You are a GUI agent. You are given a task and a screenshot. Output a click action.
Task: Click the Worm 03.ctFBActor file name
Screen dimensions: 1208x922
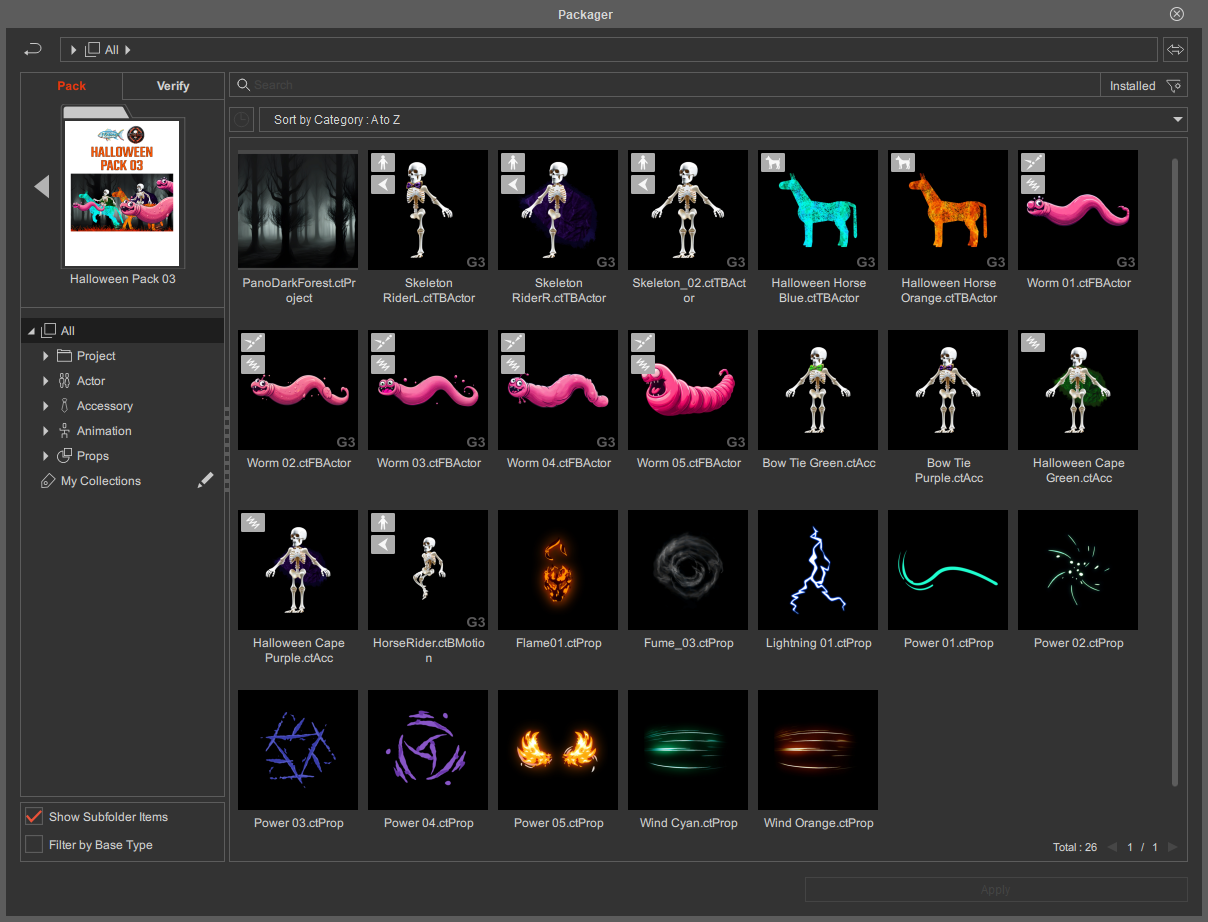pyautogui.click(x=428, y=463)
